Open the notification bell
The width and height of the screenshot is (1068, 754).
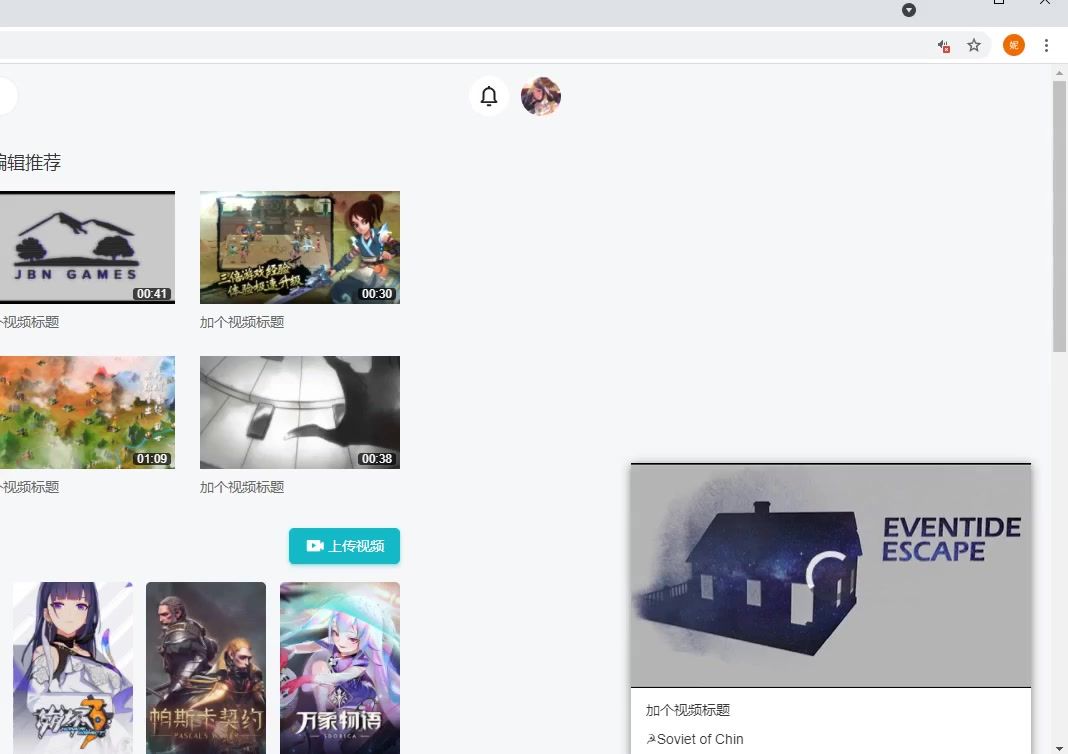tap(489, 96)
